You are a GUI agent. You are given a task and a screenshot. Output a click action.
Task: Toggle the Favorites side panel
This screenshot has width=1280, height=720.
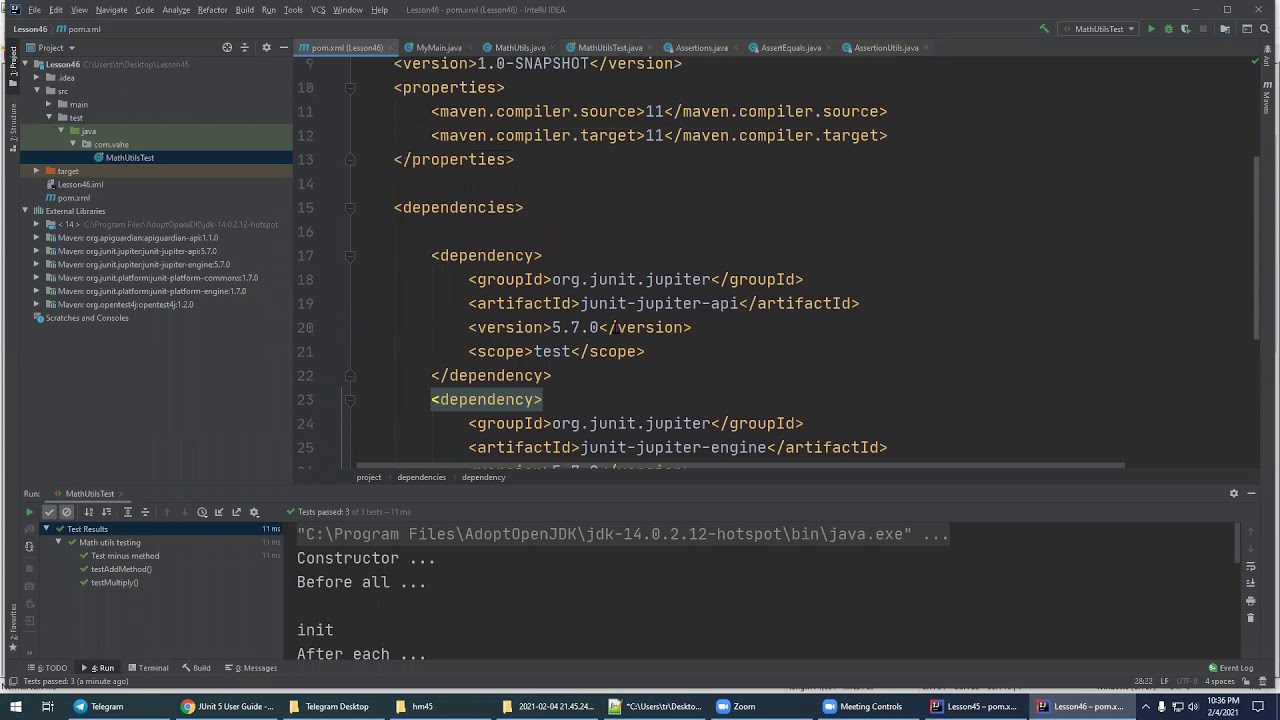[x=13, y=627]
